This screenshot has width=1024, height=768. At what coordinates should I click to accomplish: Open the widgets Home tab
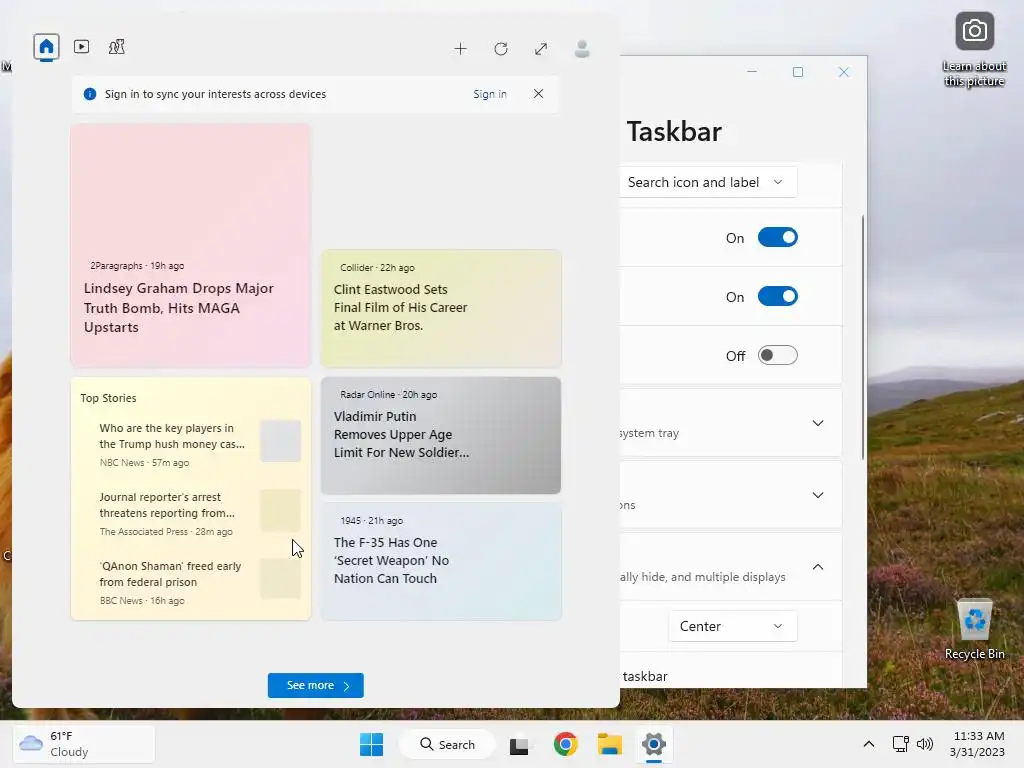(x=46, y=47)
